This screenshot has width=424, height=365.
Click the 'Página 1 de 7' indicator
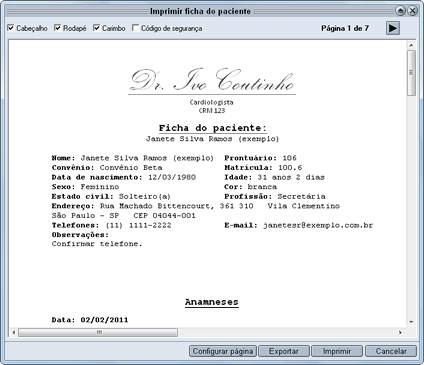(345, 28)
